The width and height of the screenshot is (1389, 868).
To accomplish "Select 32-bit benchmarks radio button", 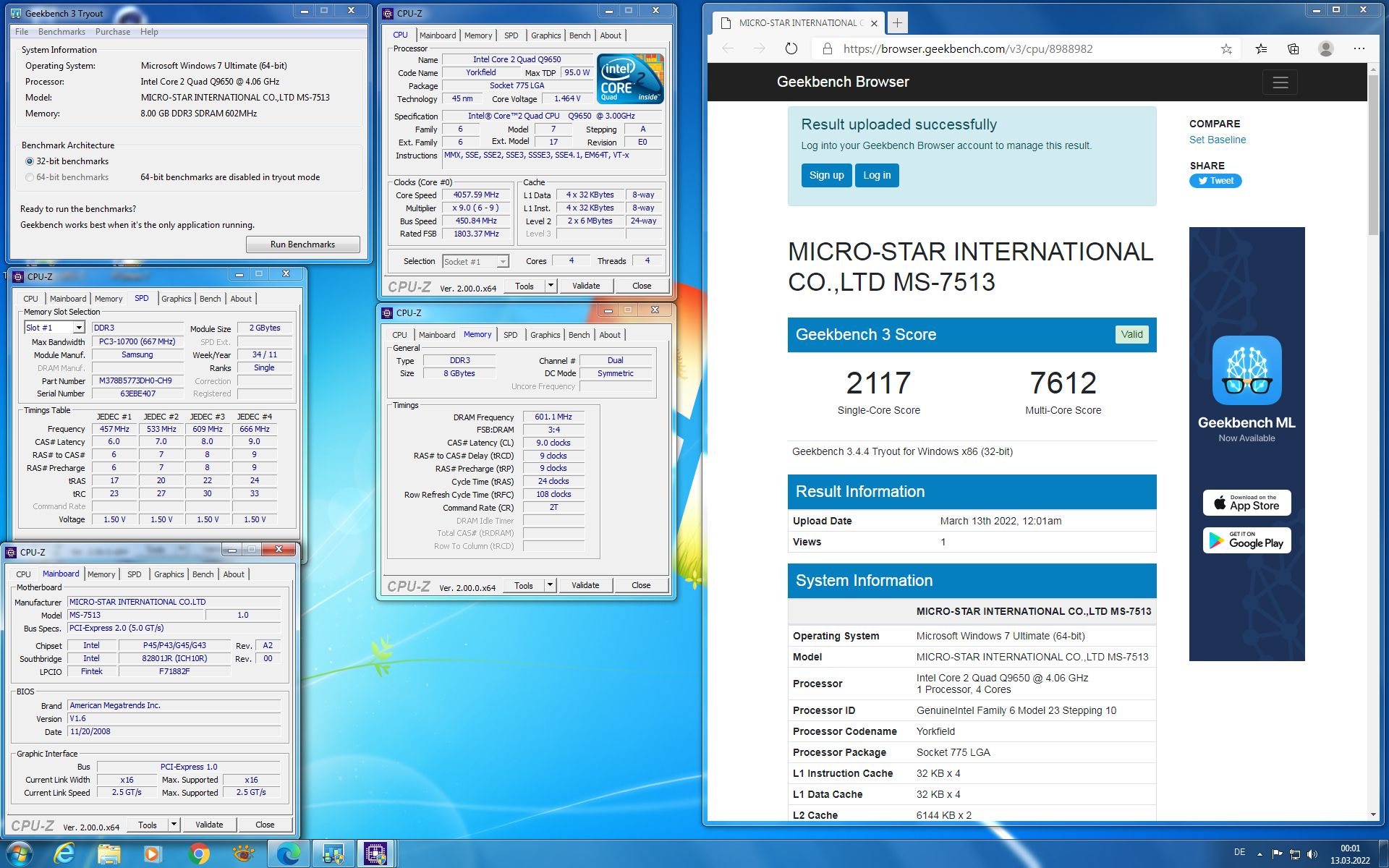I will tap(30, 161).
